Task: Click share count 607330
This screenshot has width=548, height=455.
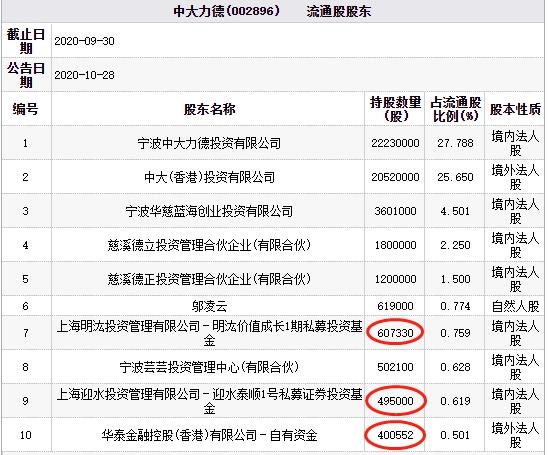Action: coord(395,333)
